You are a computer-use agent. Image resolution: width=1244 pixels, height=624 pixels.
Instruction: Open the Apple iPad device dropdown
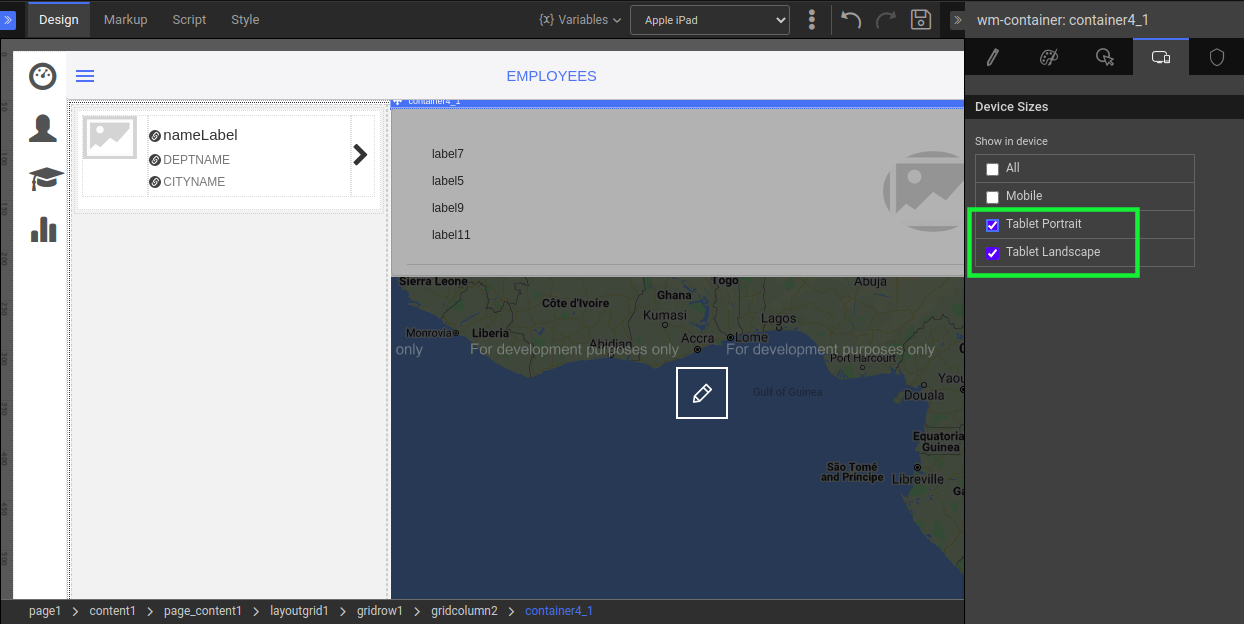(x=709, y=20)
